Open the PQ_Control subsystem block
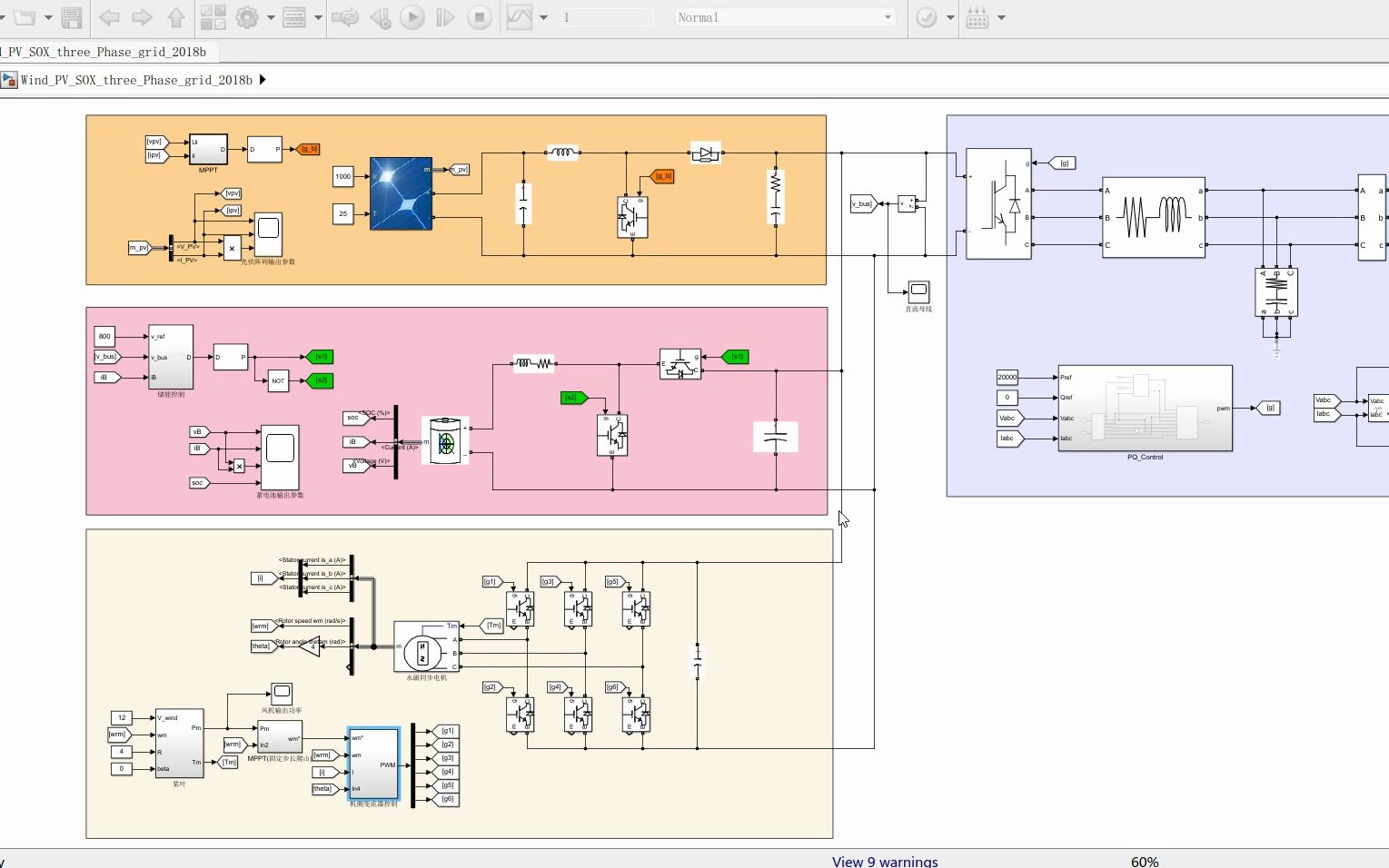The image size is (1389, 868). click(1146, 408)
